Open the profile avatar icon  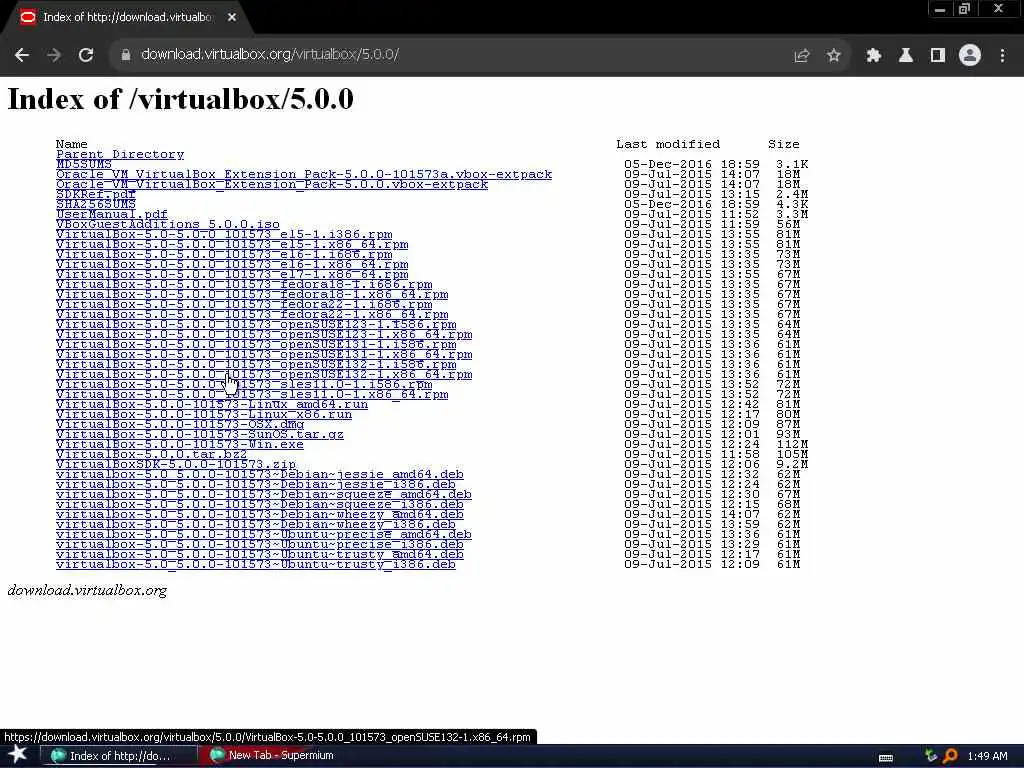[x=970, y=56]
